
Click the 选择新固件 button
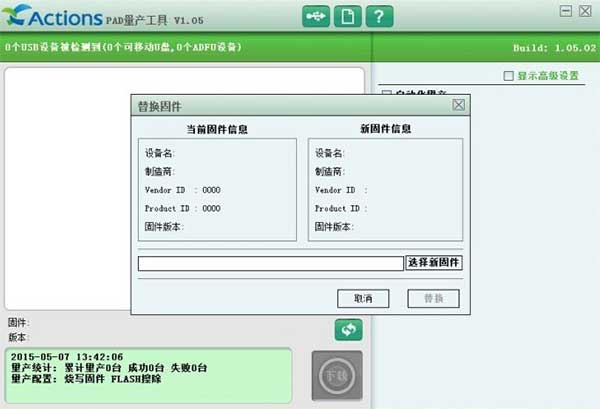pyautogui.click(x=434, y=263)
